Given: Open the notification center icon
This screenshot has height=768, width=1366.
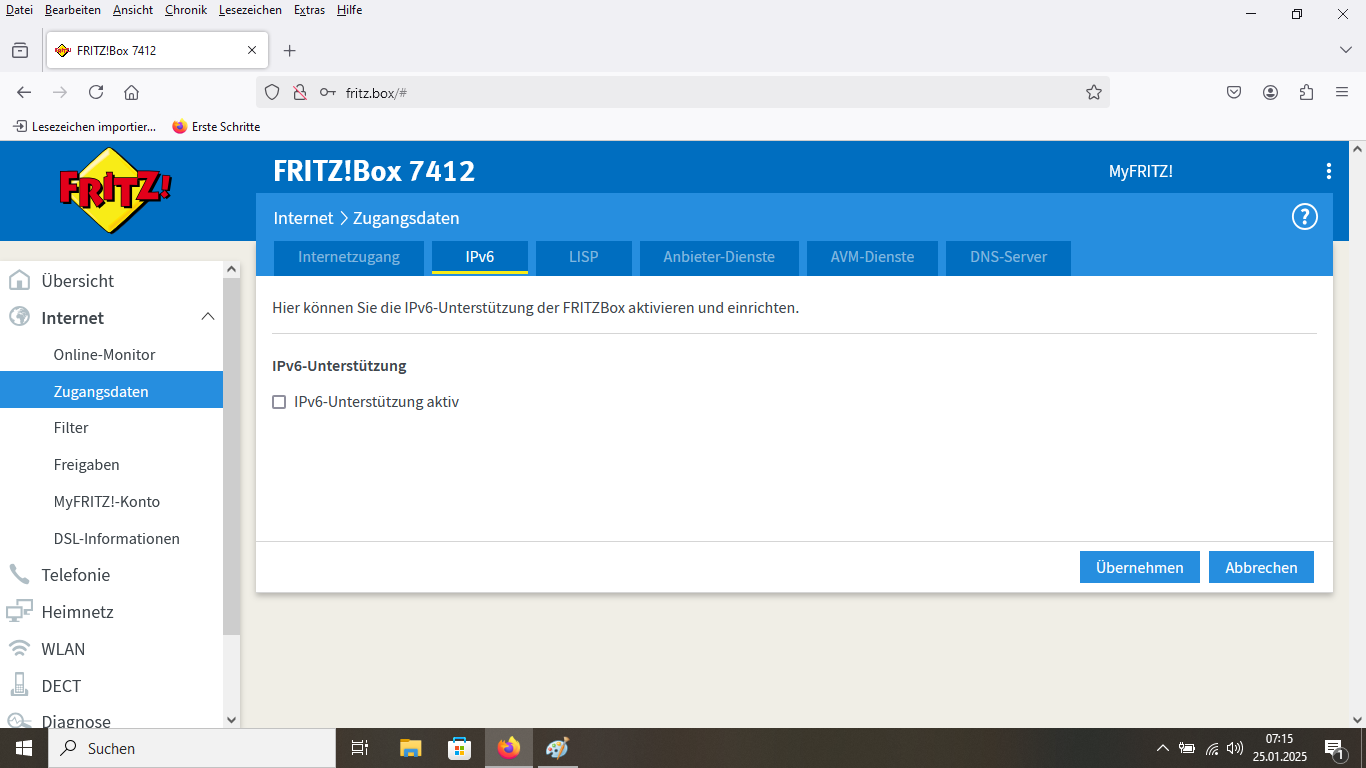Looking at the screenshot, I should click(x=1335, y=748).
